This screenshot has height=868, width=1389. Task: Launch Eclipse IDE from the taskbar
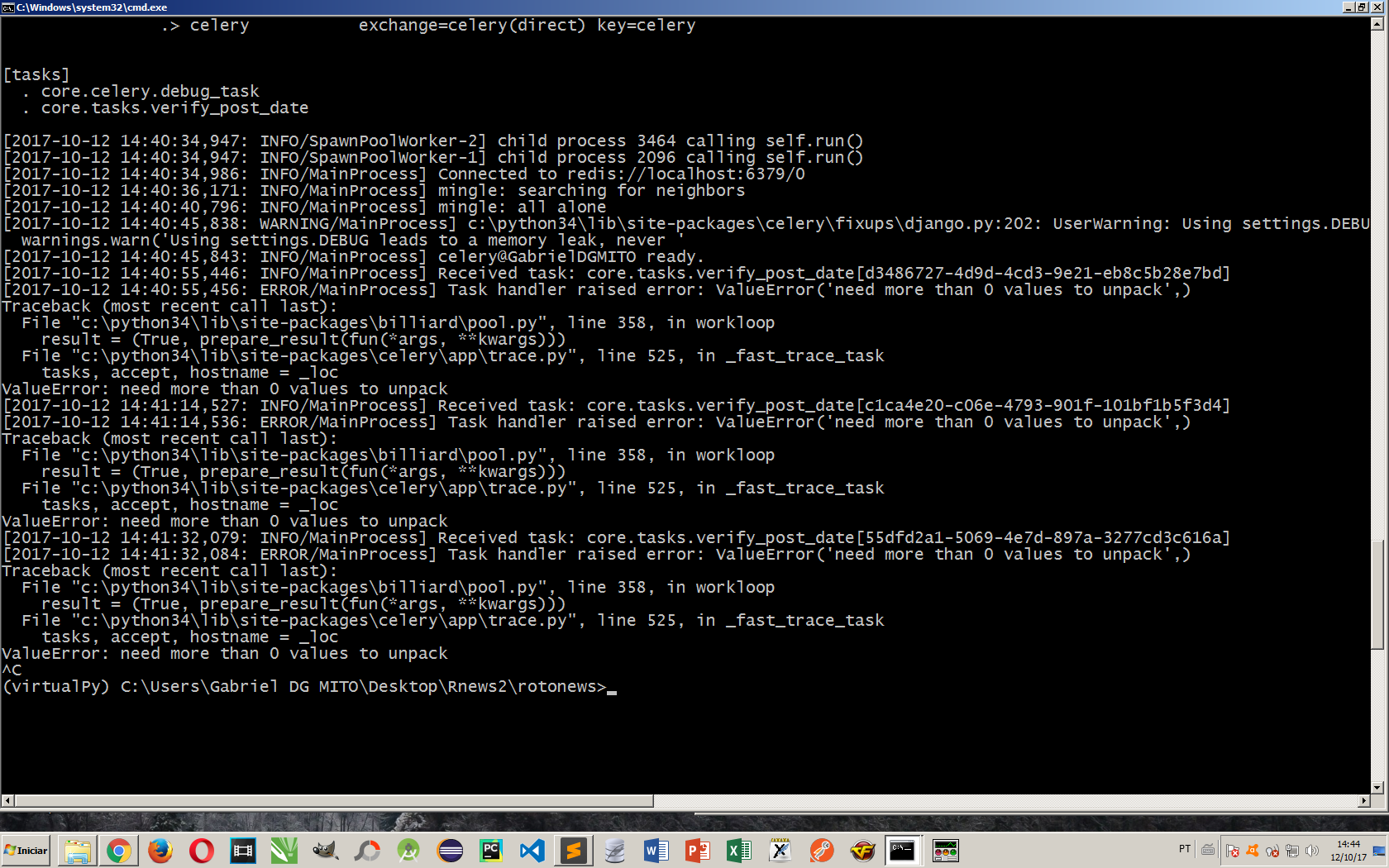(450, 851)
